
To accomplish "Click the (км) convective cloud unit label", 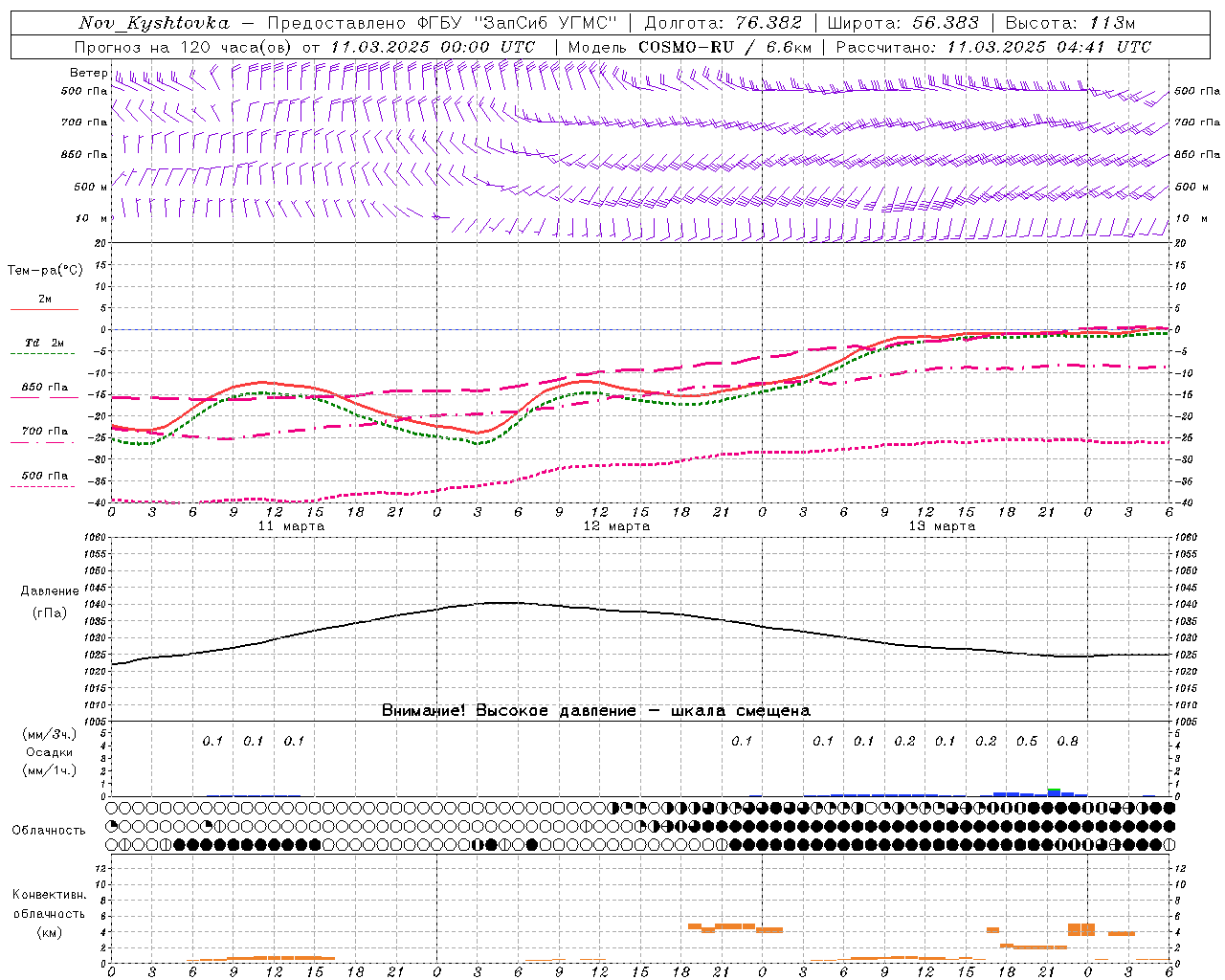I will (x=50, y=932).
